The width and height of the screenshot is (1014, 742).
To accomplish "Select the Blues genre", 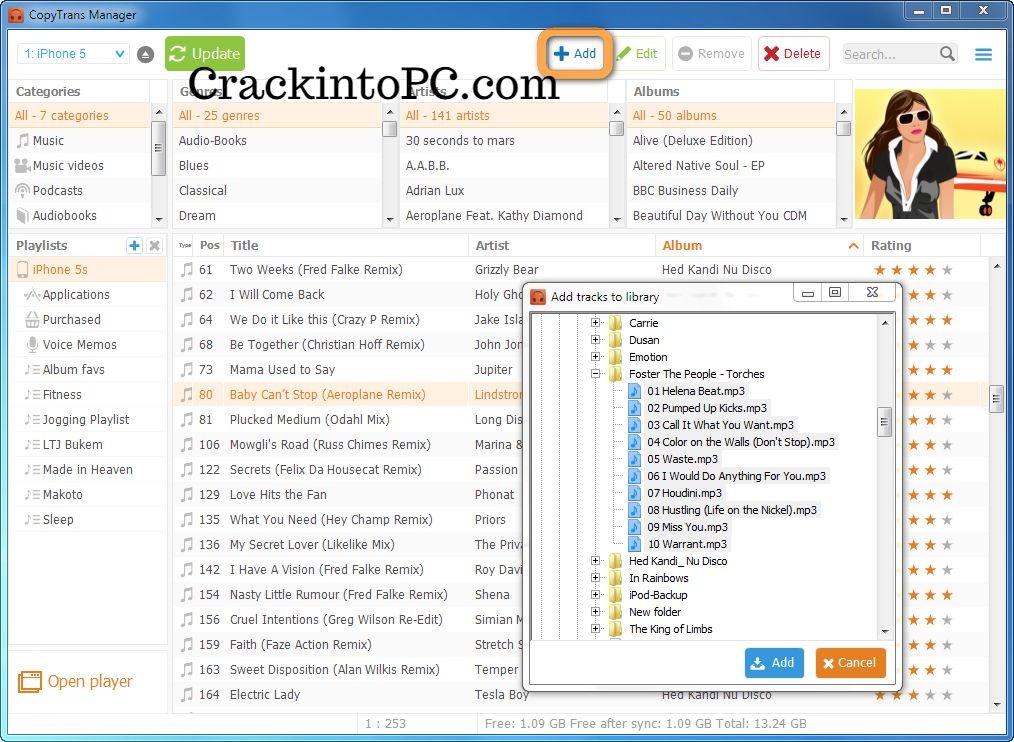I will click(277, 166).
